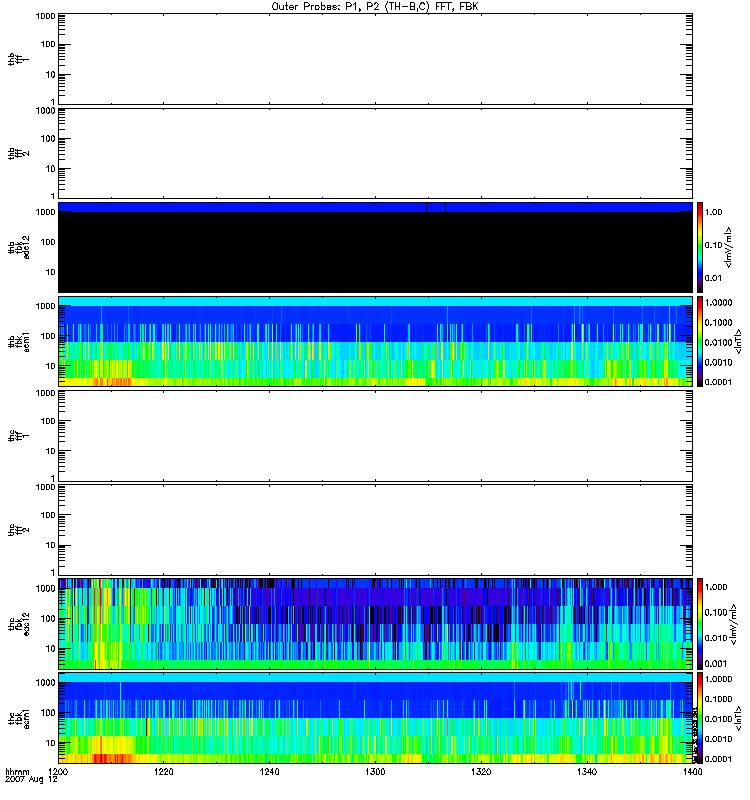Click the "1" y-axis tick of thc fff 2 panel
The image size is (750, 800).
pyautogui.click(x=53, y=572)
